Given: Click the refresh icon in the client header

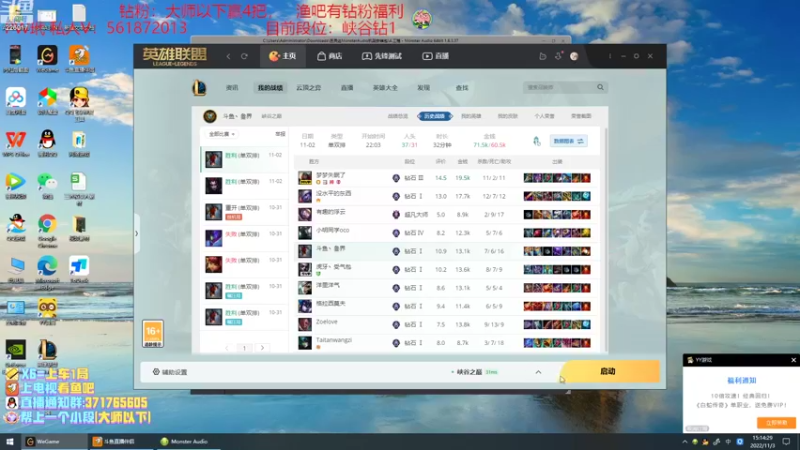Looking at the screenshot, I should pos(244,57).
